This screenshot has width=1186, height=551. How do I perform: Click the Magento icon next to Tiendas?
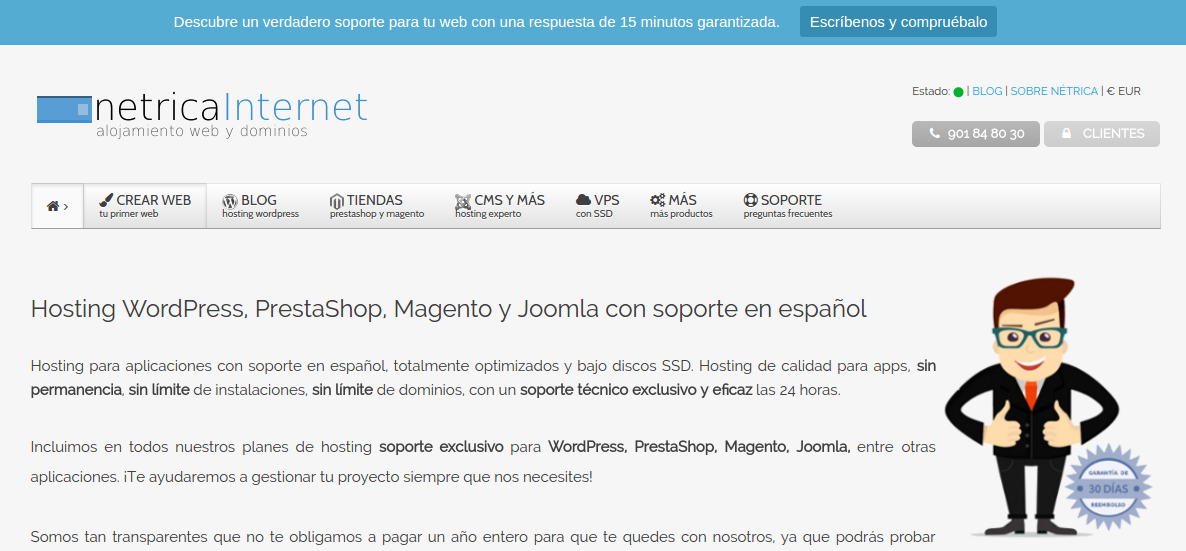[x=337, y=200]
